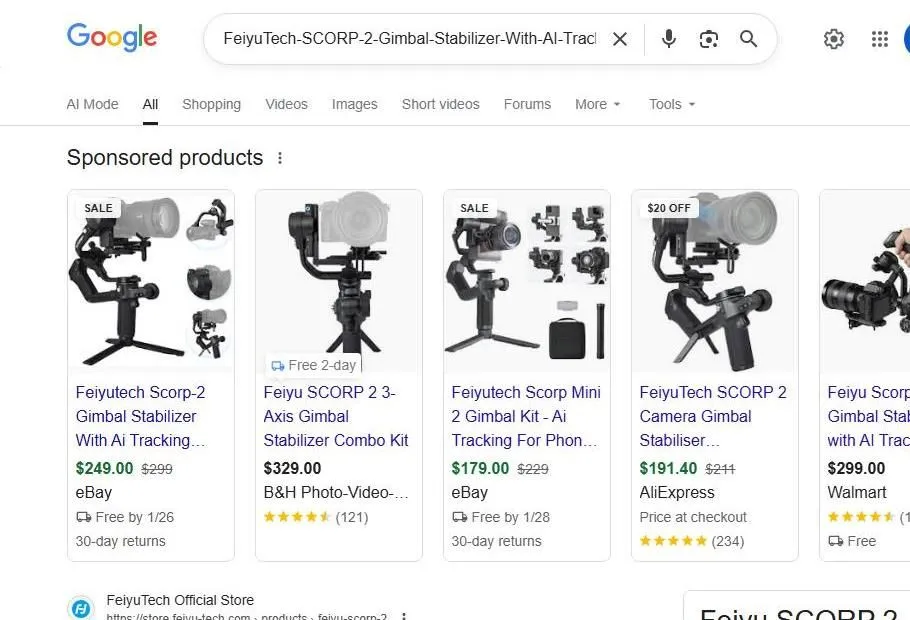This screenshot has height=620, width=910.
Task: Click the $299.00 Walmart price
Action: [x=856, y=468]
